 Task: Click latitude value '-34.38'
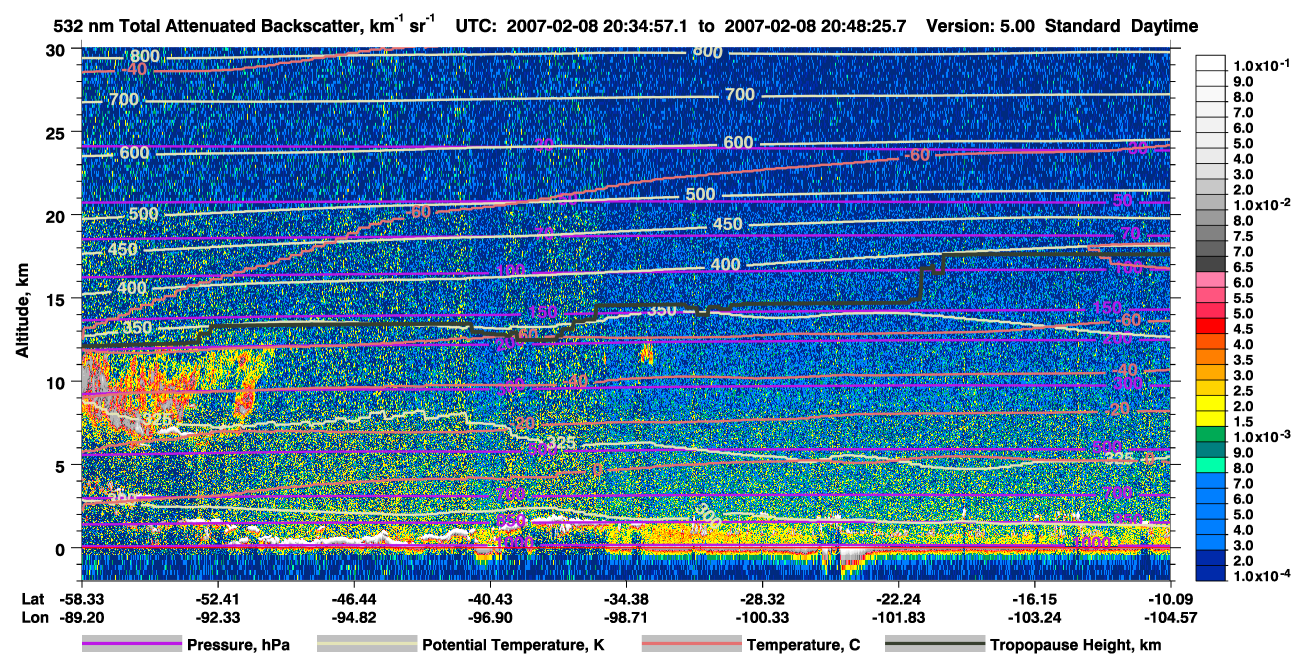click(x=626, y=599)
